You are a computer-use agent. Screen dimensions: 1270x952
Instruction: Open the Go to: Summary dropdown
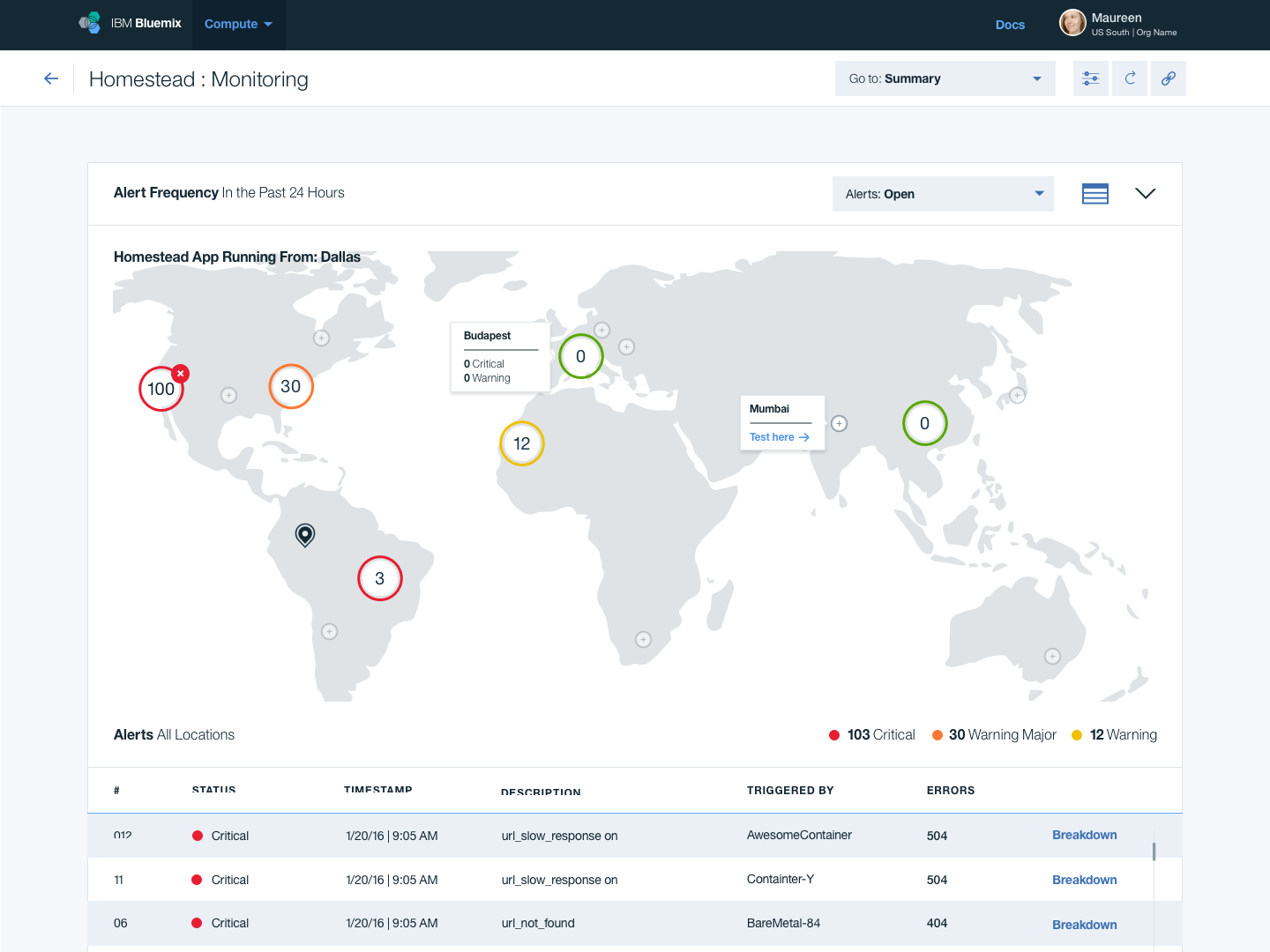[x=945, y=78]
